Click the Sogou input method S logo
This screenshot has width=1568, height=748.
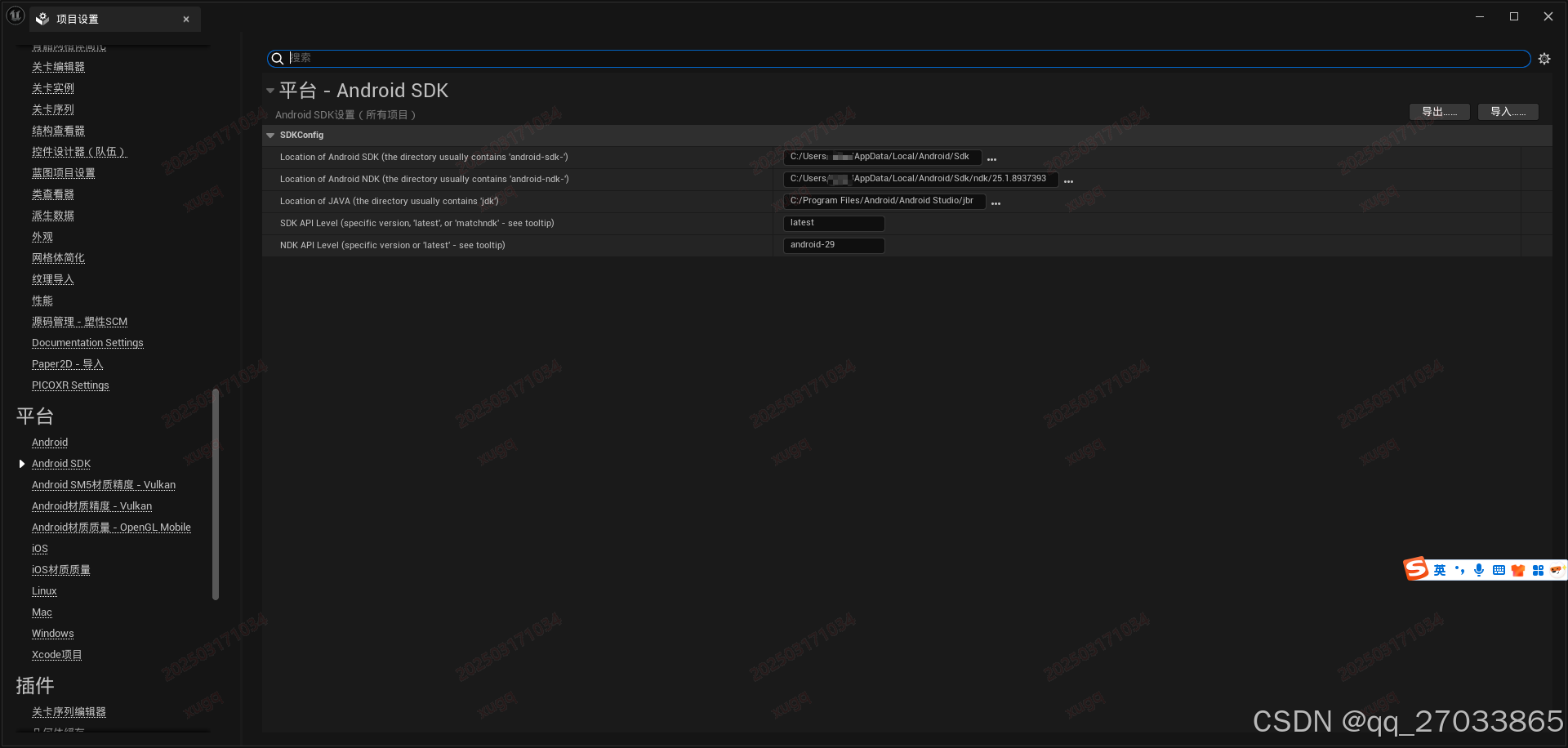1415,568
